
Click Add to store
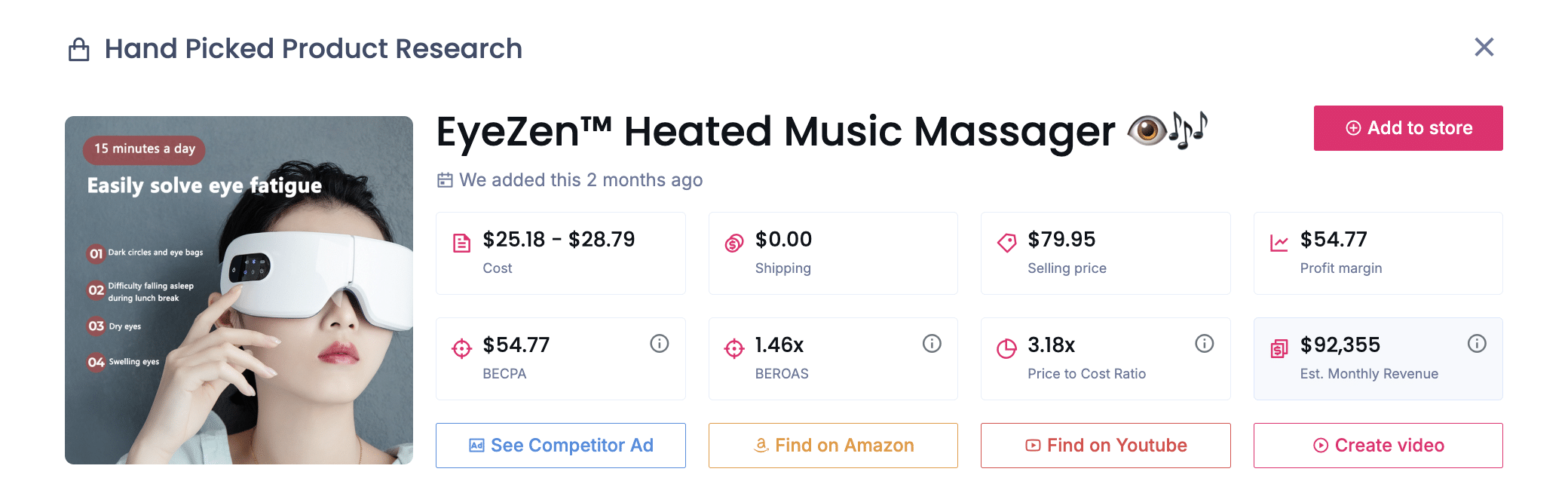click(x=1407, y=127)
